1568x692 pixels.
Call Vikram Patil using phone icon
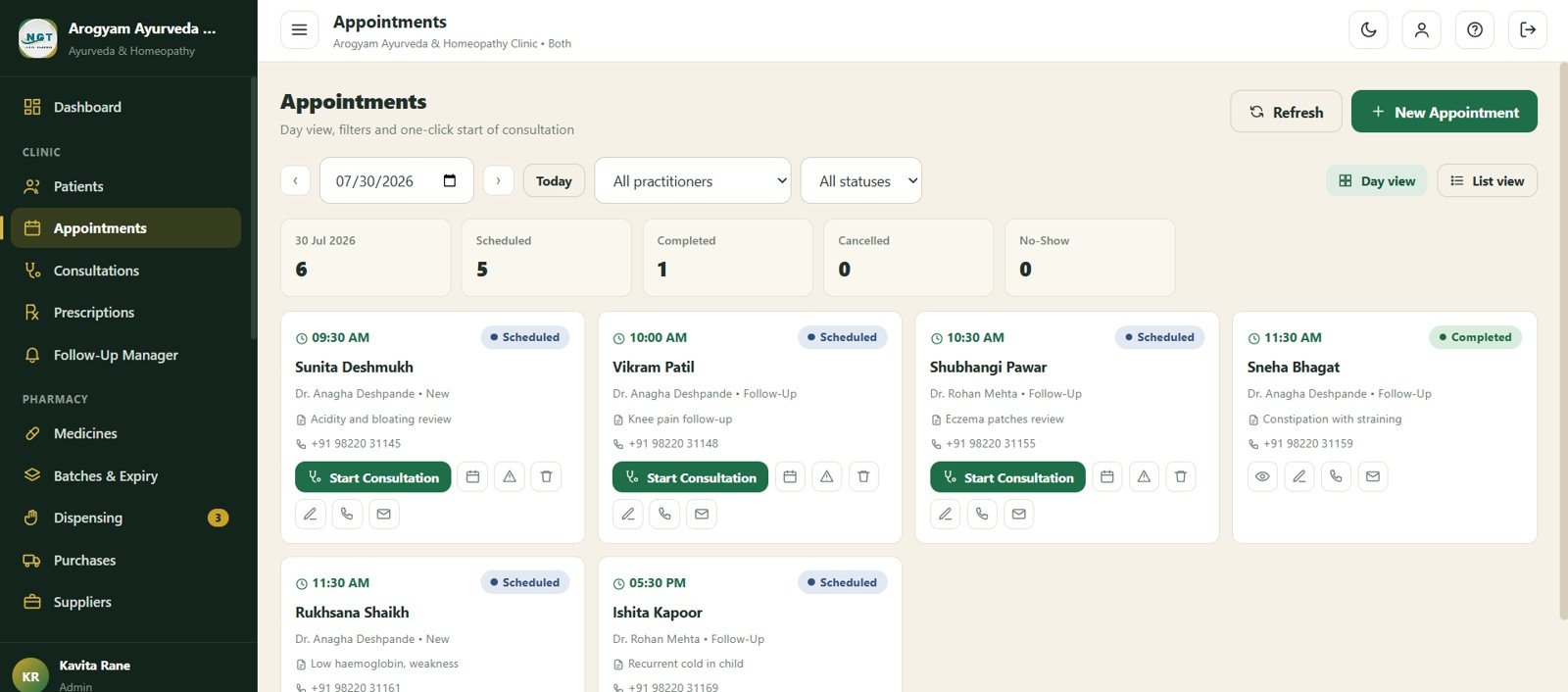point(664,514)
